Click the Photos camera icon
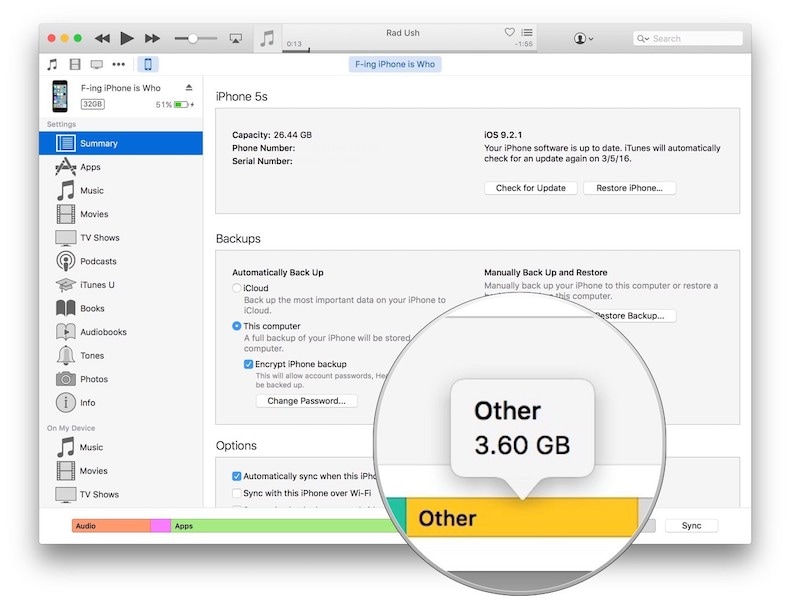 66,379
